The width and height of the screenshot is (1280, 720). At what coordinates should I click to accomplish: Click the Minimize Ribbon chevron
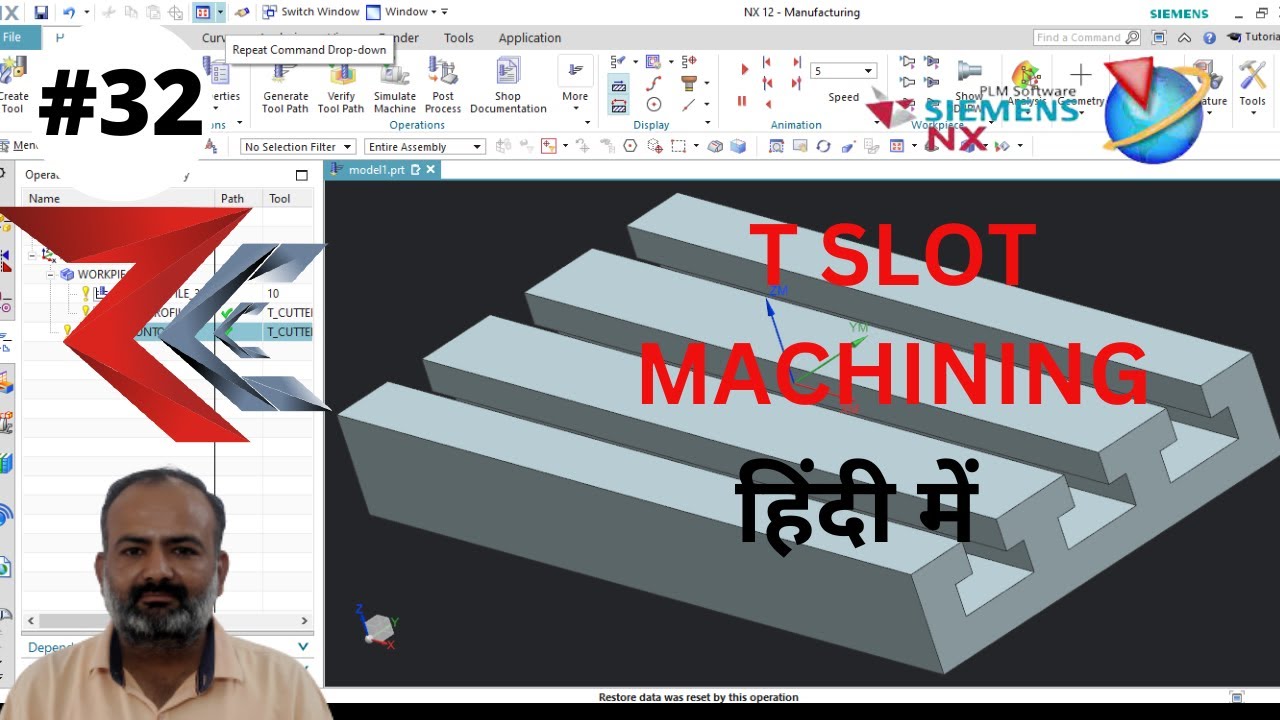click(x=1184, y=37)
